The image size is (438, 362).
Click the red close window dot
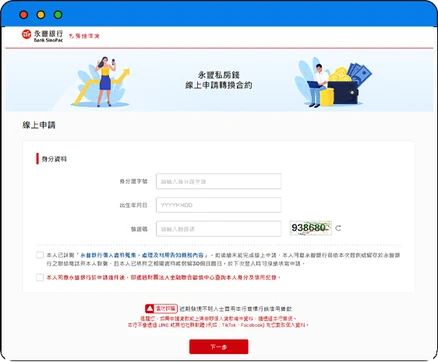tap(24, 15)
